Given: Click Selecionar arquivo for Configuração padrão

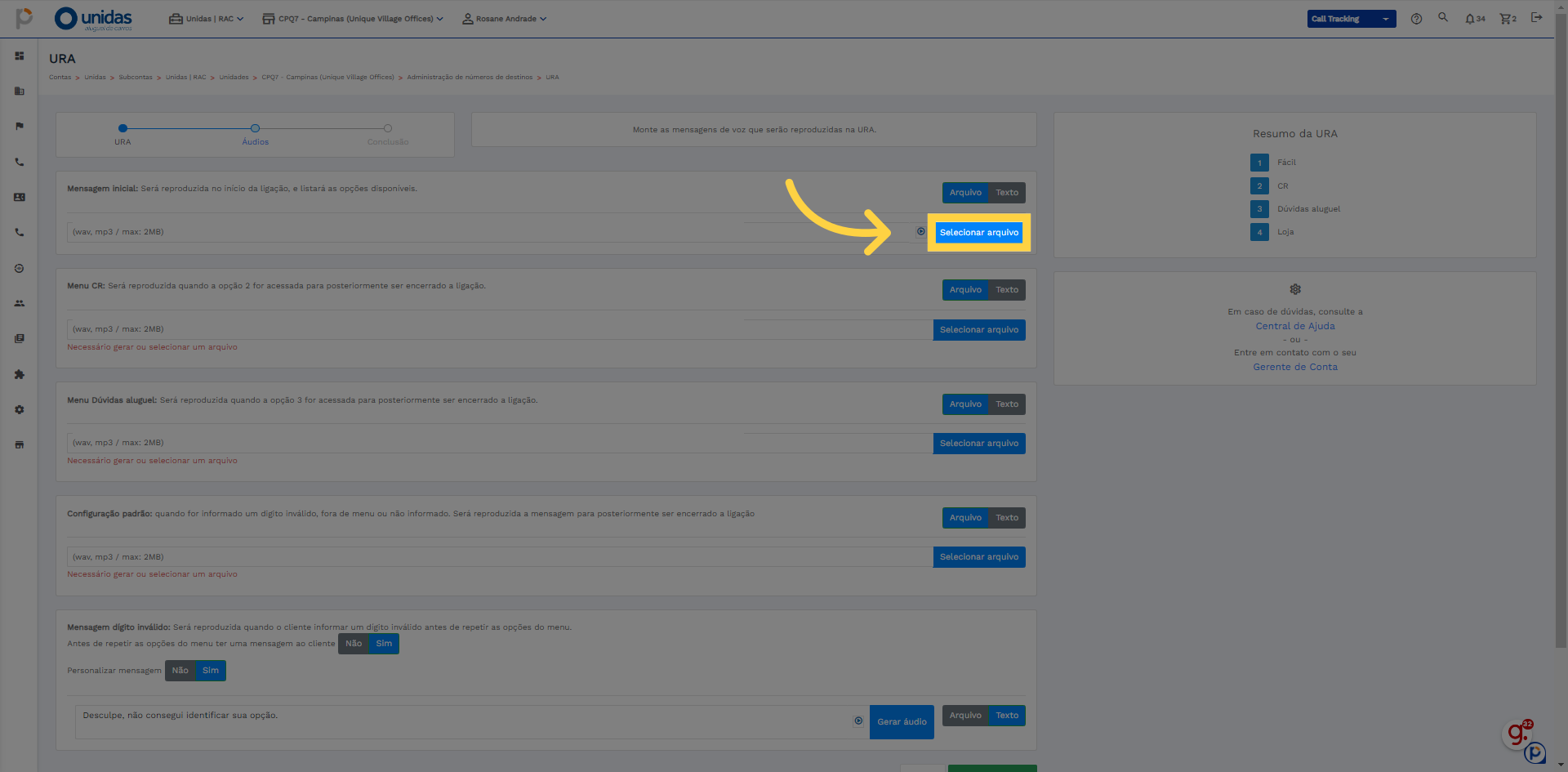Looking at the screenshot, I should (979, 557).
